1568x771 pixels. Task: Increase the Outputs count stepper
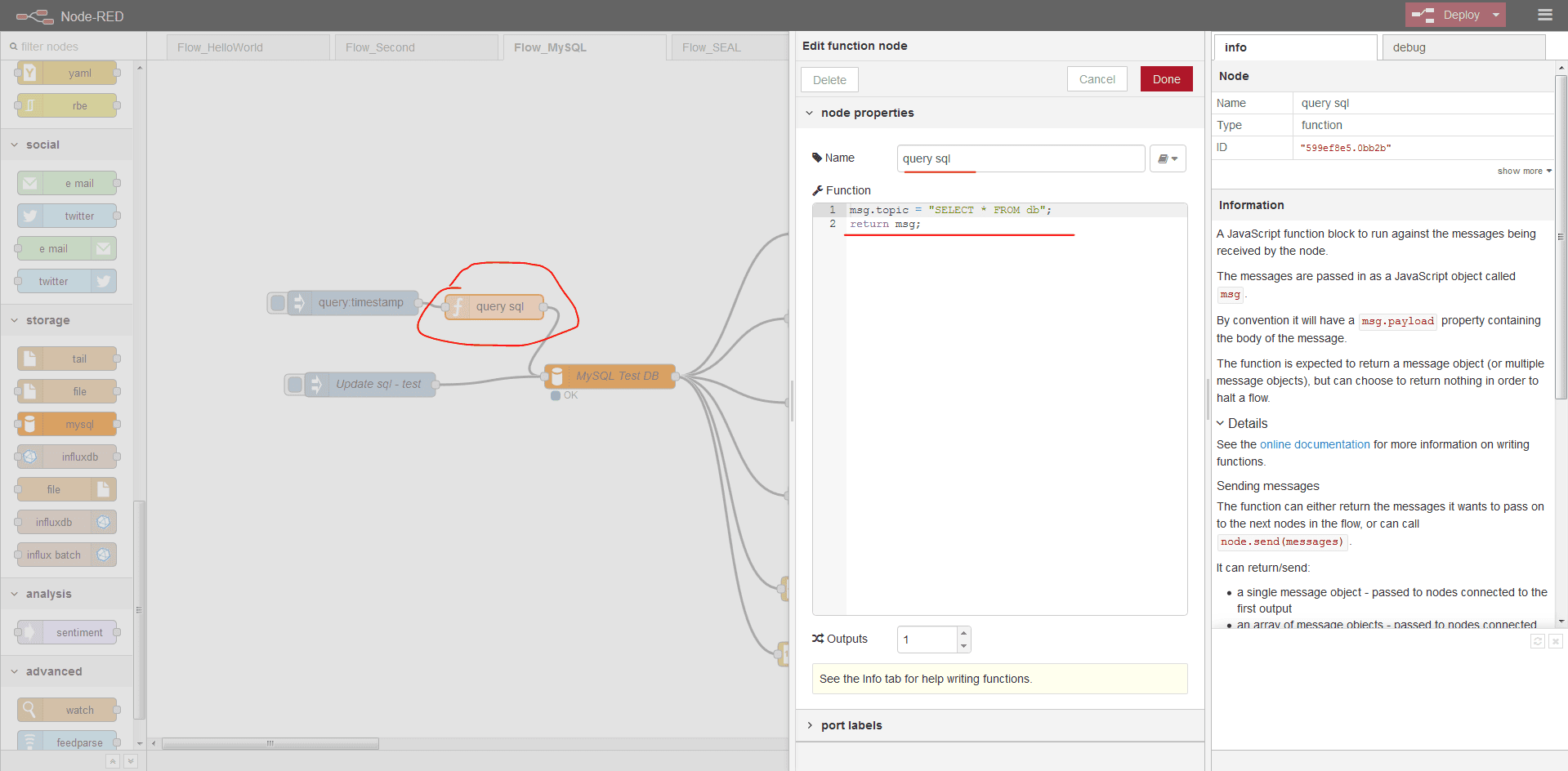[964, 633]
